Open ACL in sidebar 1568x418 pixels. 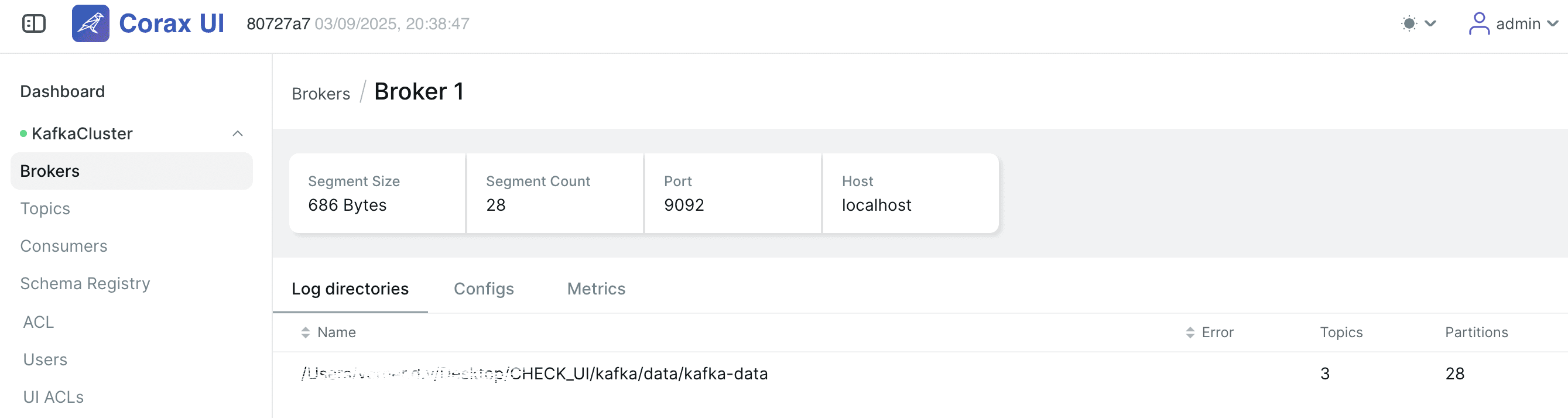point(38,322)
